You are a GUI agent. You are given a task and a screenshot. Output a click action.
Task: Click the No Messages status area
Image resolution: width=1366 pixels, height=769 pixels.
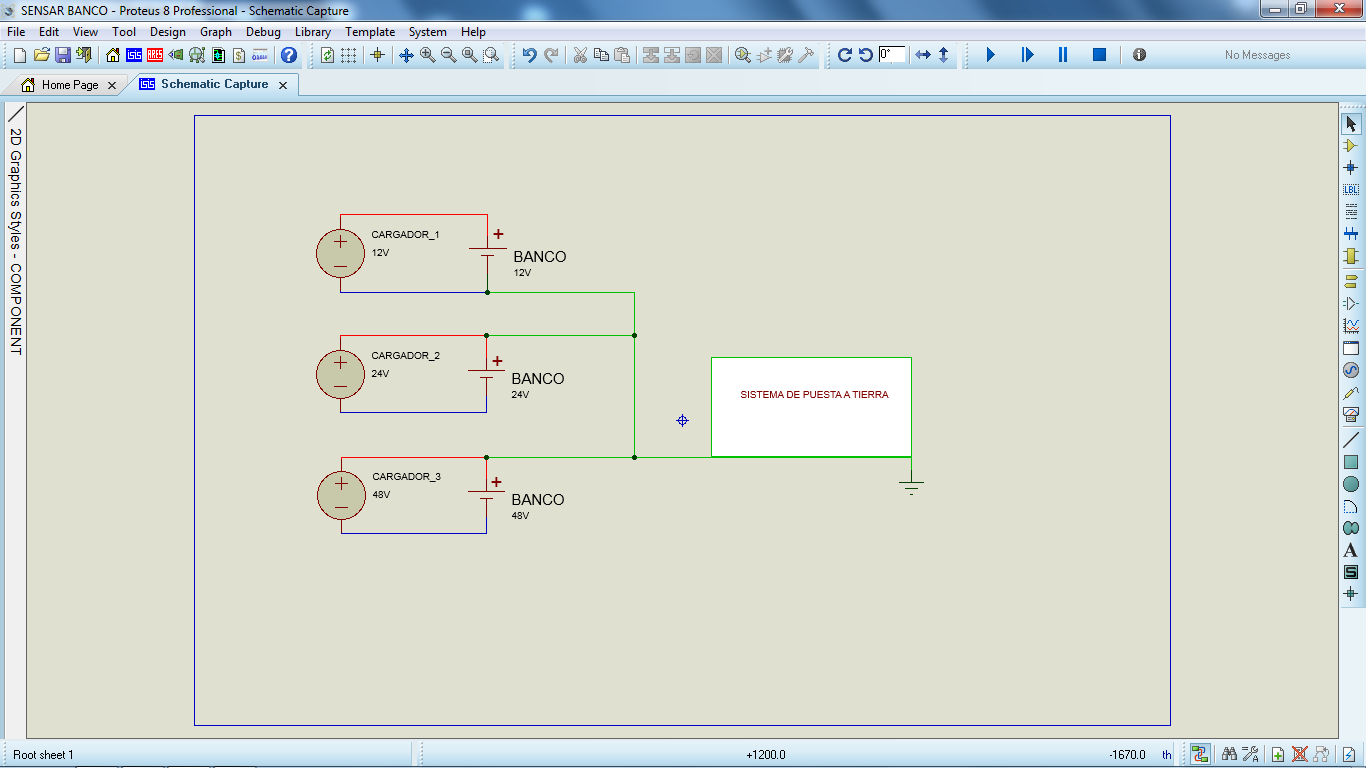tap(1257, 55)
